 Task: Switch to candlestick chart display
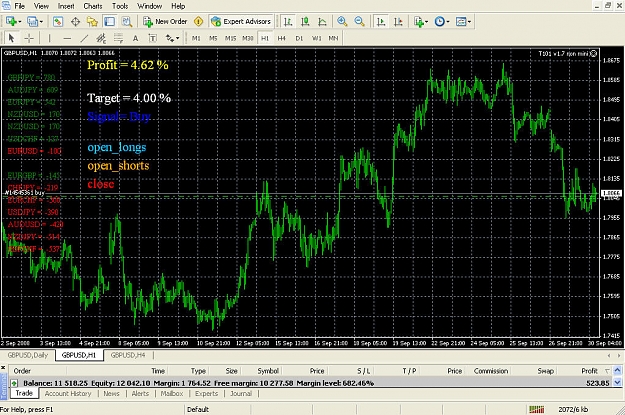tap(305, 22)
